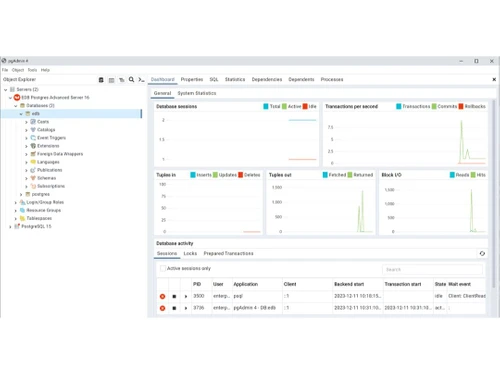This screenshot has width=500, height=375.
Task: Open the File menu
Action: 5,70
